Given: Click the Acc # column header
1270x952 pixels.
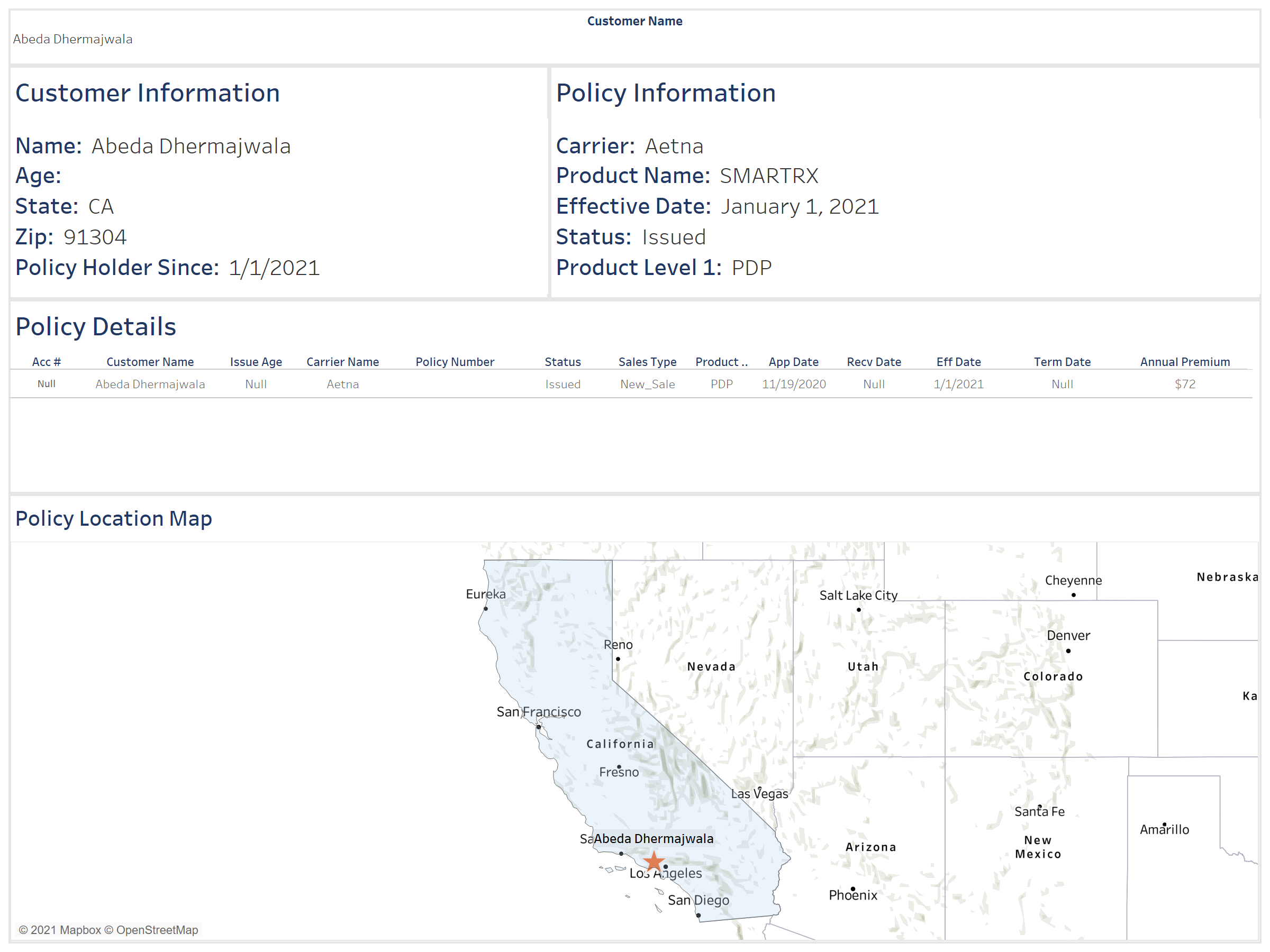Looking at the screenshot, I should (x=47, y=362).
